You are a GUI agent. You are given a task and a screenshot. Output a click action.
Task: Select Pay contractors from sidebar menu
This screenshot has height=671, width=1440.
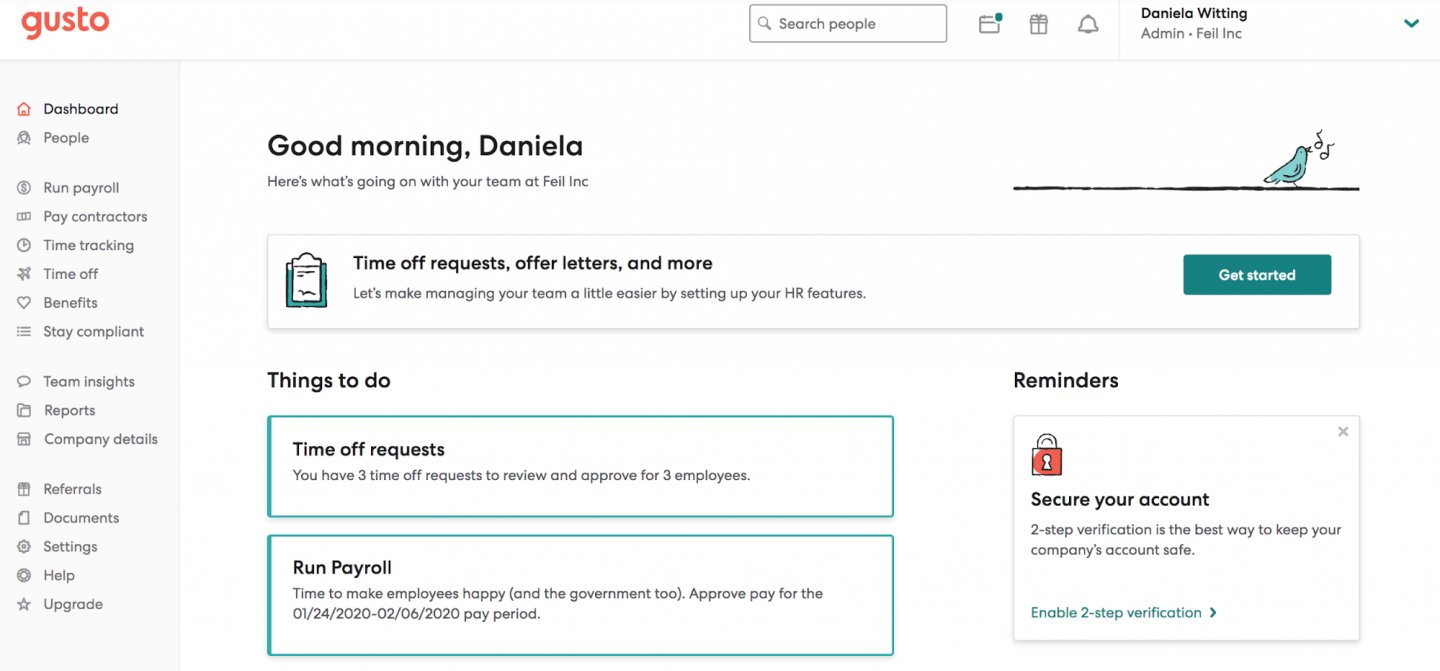[x=95, y=217]
